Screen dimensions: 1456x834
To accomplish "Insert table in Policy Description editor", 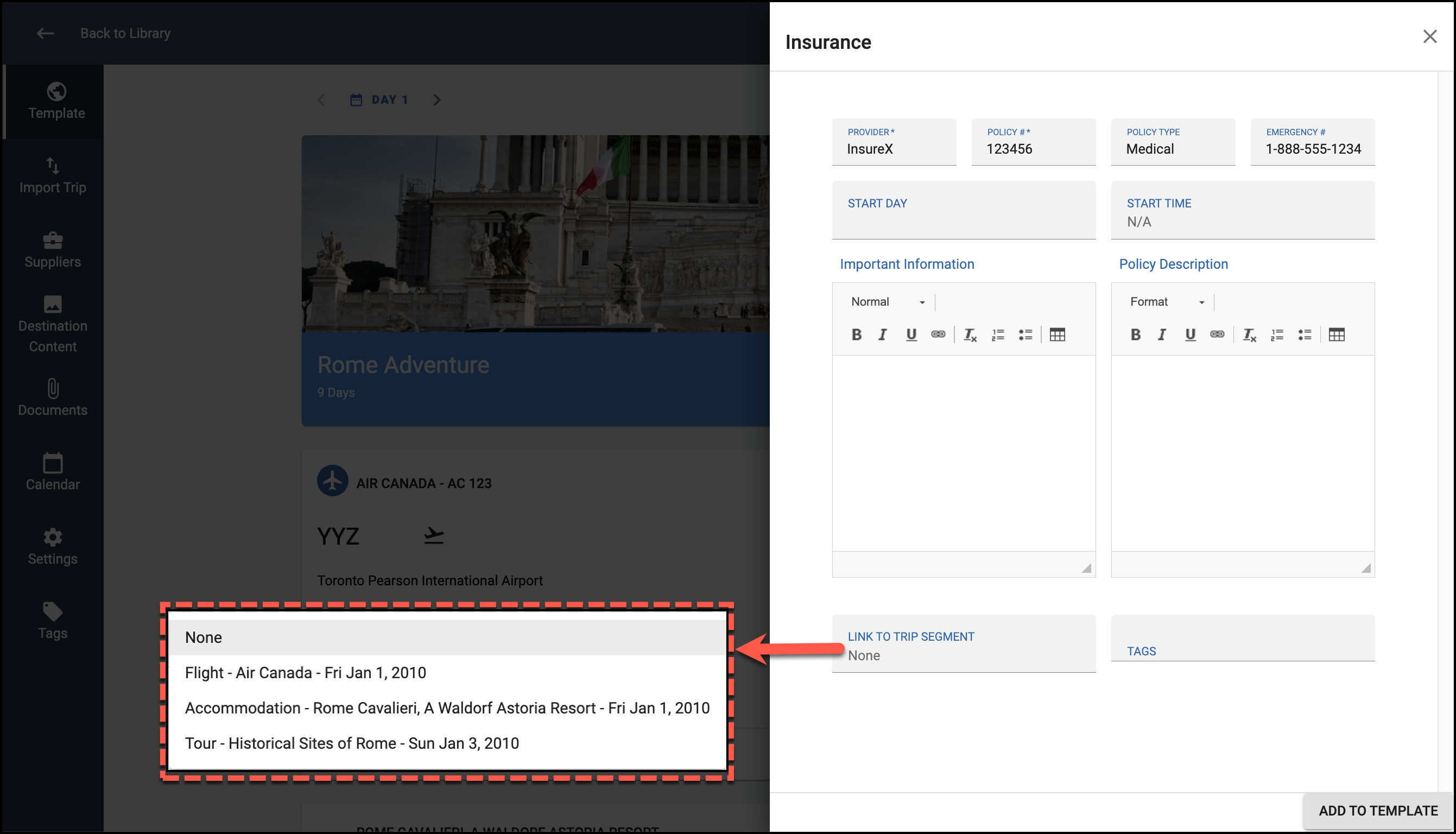I will click(1337, 335).
